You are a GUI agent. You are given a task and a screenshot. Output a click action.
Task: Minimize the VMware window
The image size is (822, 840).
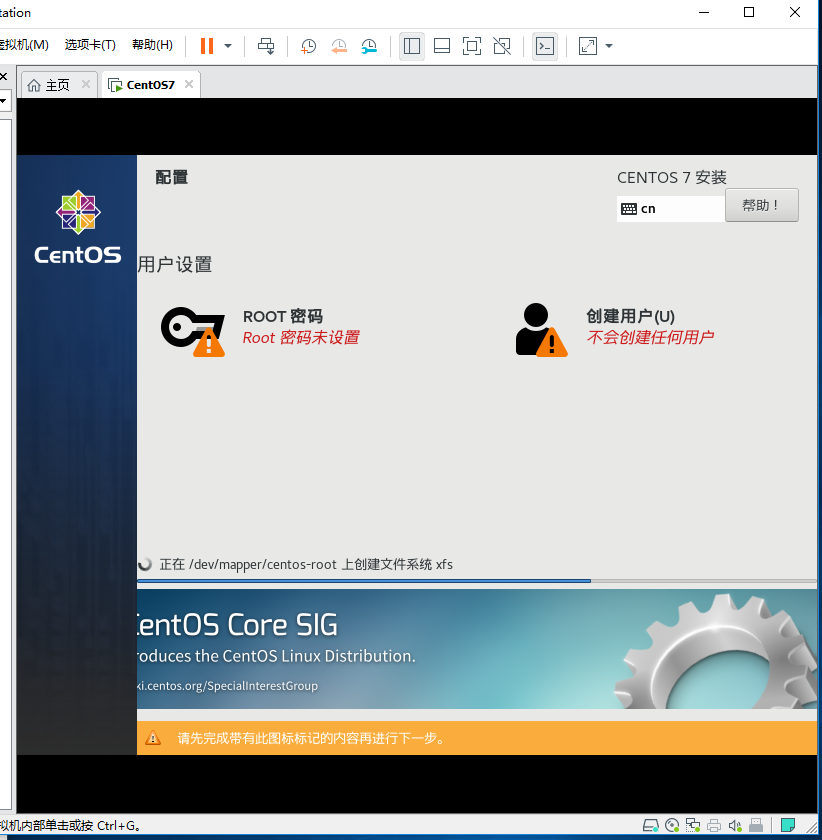point(704,12)
